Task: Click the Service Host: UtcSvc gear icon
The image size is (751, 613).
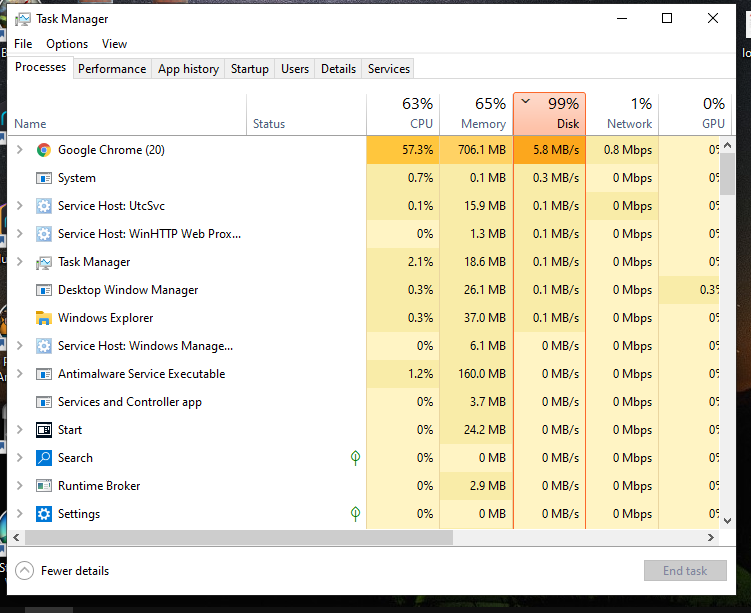Action: 44,206
